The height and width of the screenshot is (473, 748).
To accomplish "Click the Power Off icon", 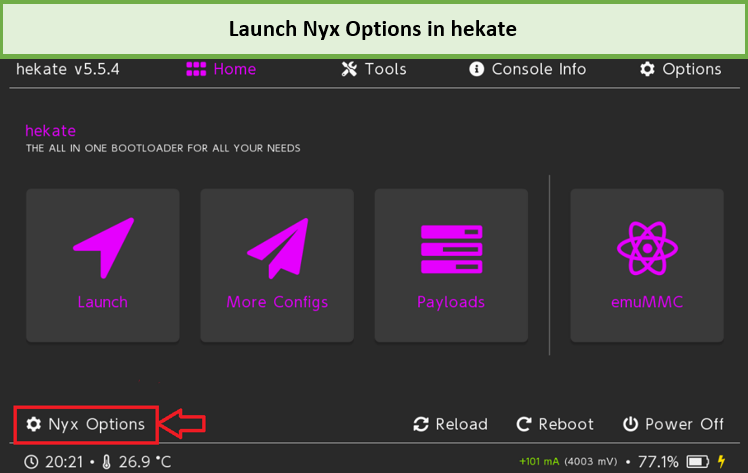I will coord(630,424).
